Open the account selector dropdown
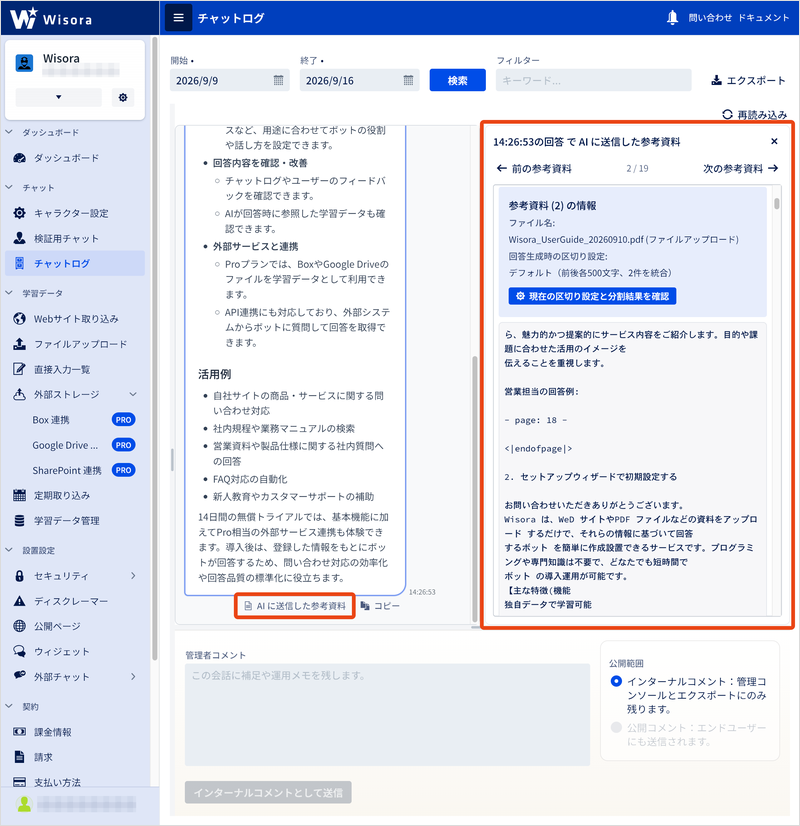The width and height of the screenshot is (800, 826). click(58, 97)
